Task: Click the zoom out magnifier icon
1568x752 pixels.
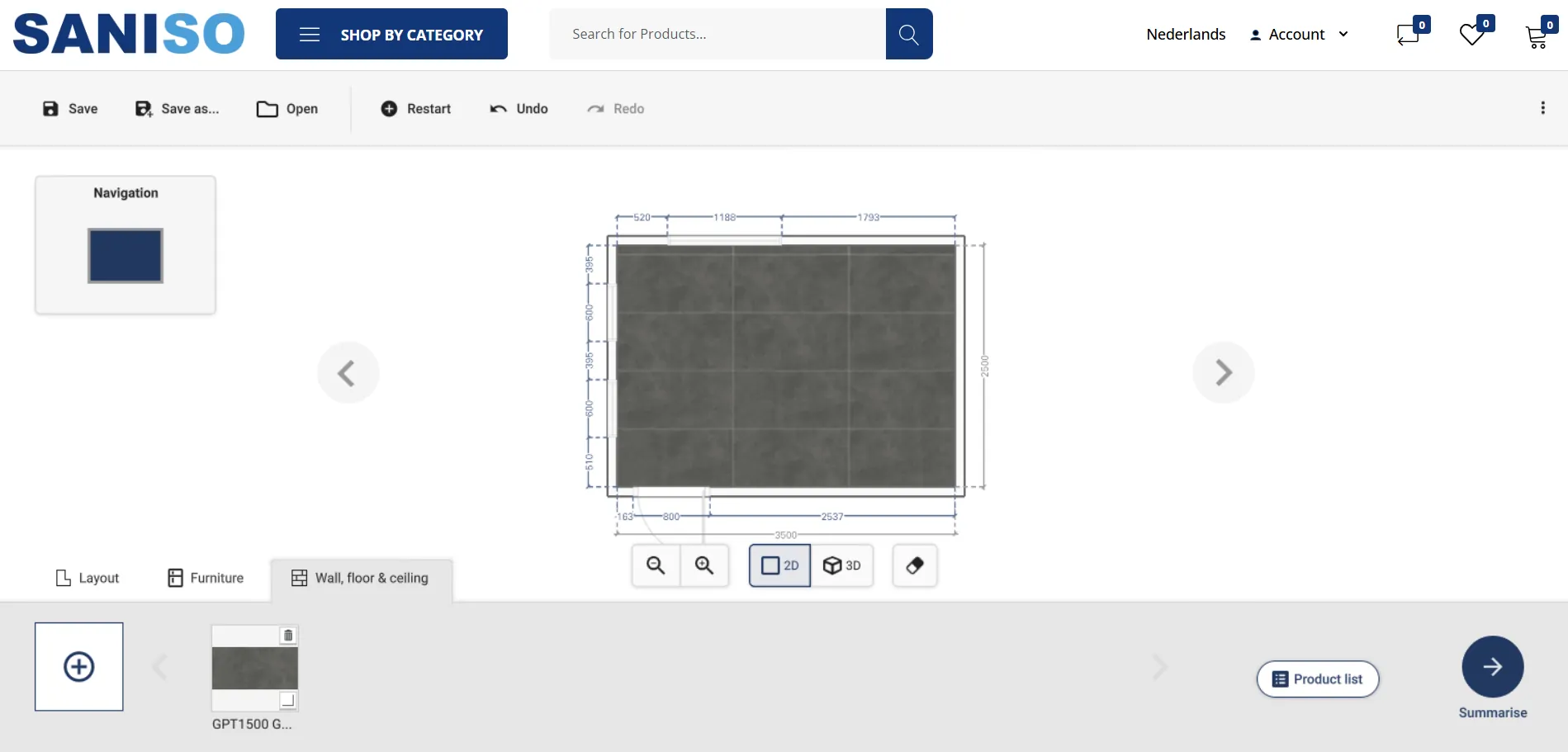Action: pos(656,565)
